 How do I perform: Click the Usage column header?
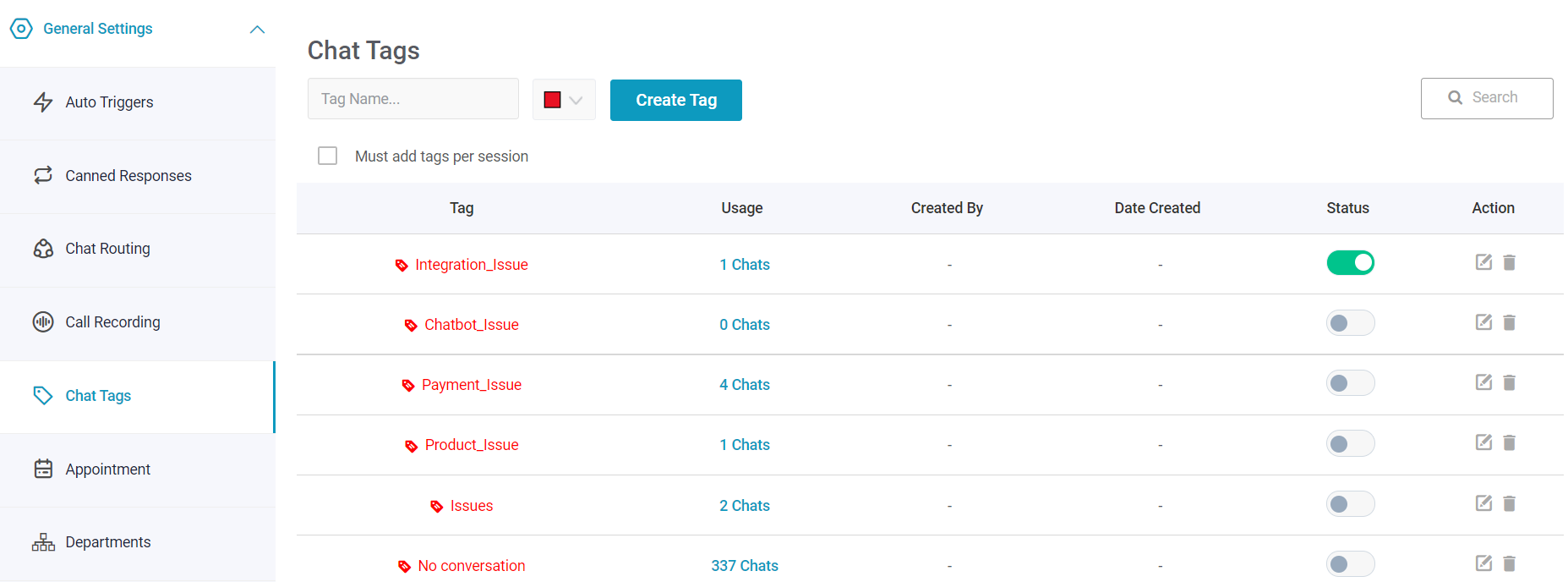(x=742, y=208)
